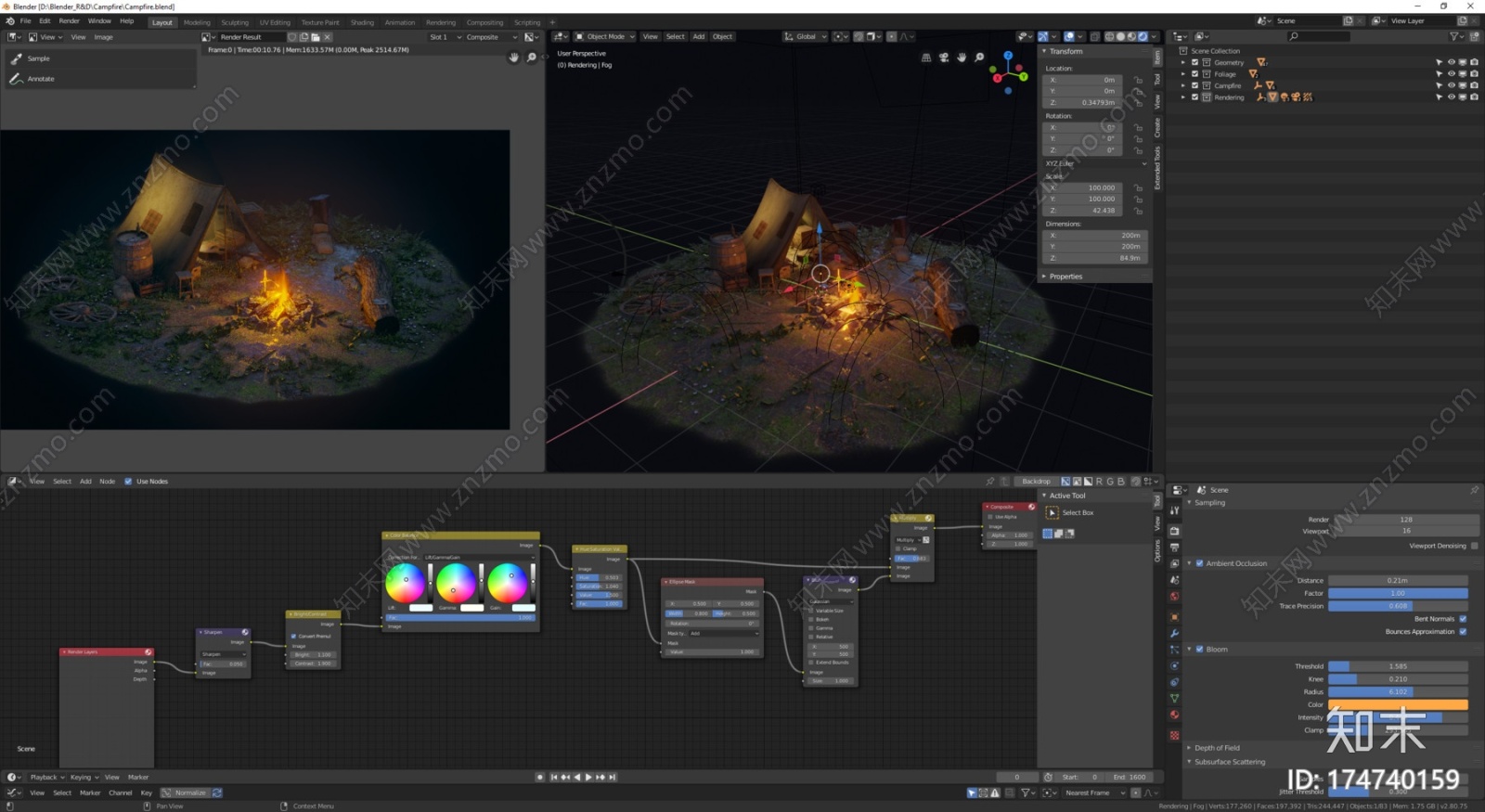The width and height of the screenshot is (1485, 812).
Task: Expand the Depth of Field panel
Action: pos(1189,748)
